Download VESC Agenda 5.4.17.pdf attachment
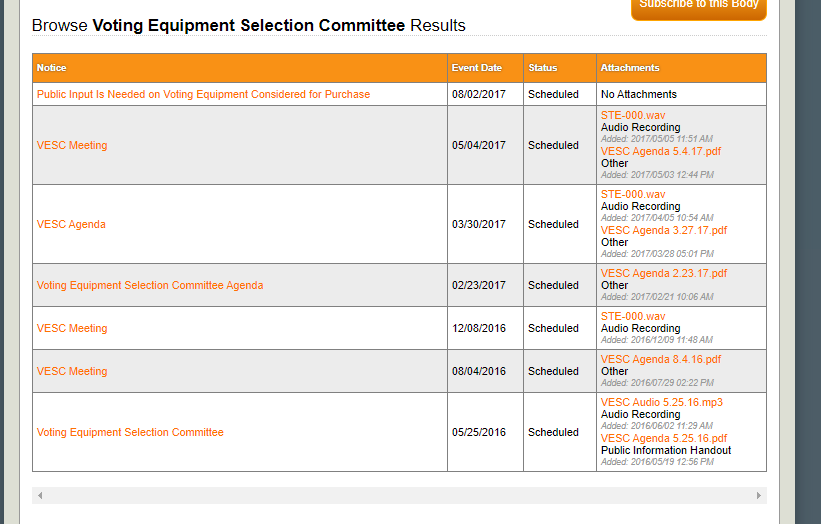 point(660,151)
